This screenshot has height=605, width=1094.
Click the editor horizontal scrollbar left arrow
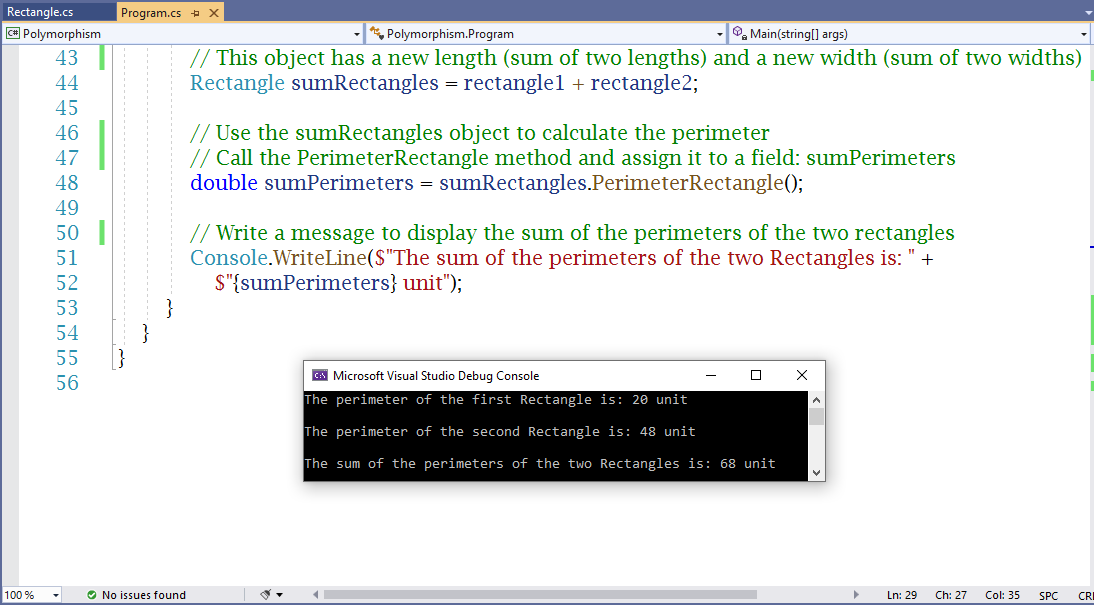314,595
